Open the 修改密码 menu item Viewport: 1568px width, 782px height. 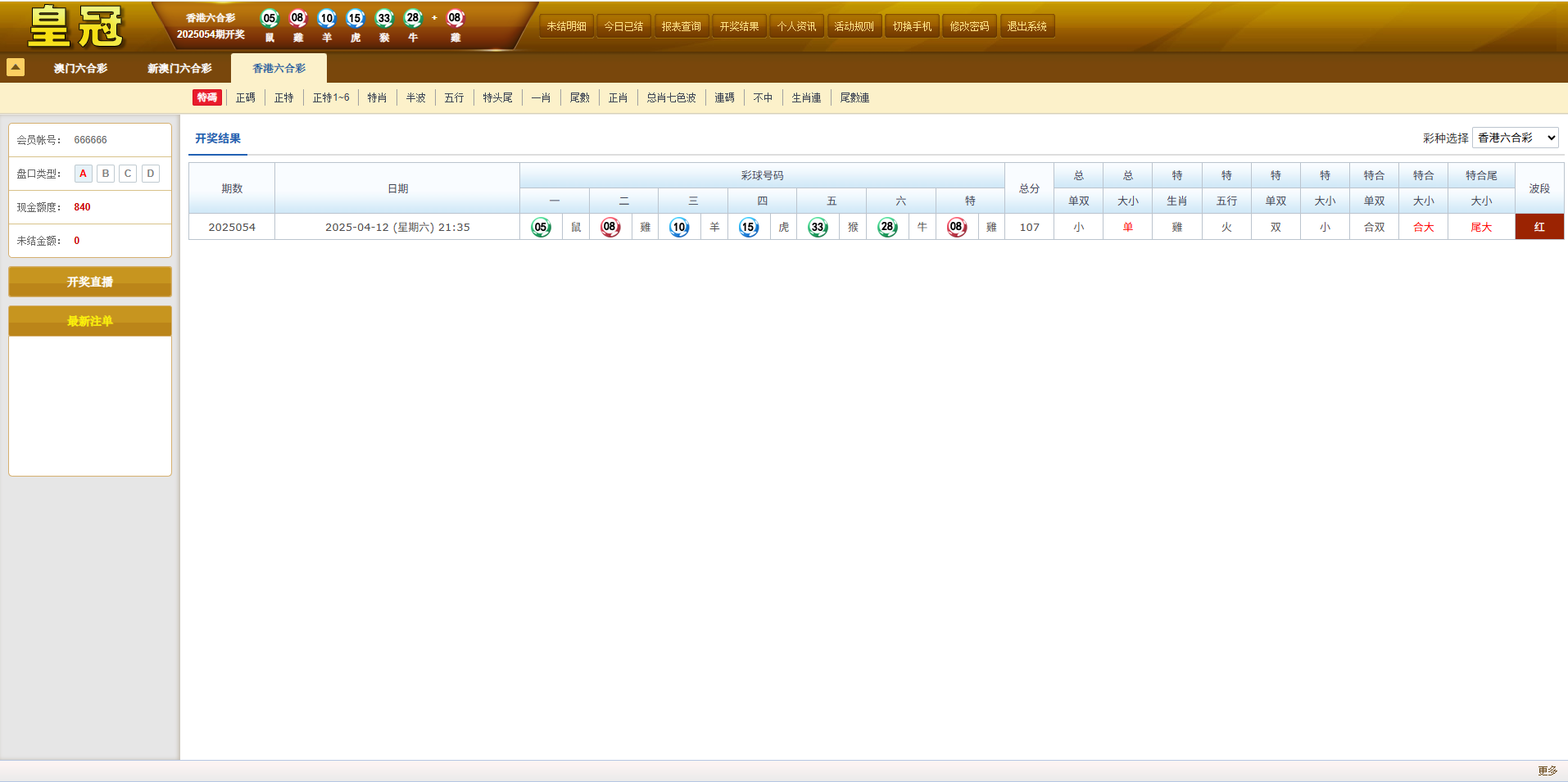point(970,26)
